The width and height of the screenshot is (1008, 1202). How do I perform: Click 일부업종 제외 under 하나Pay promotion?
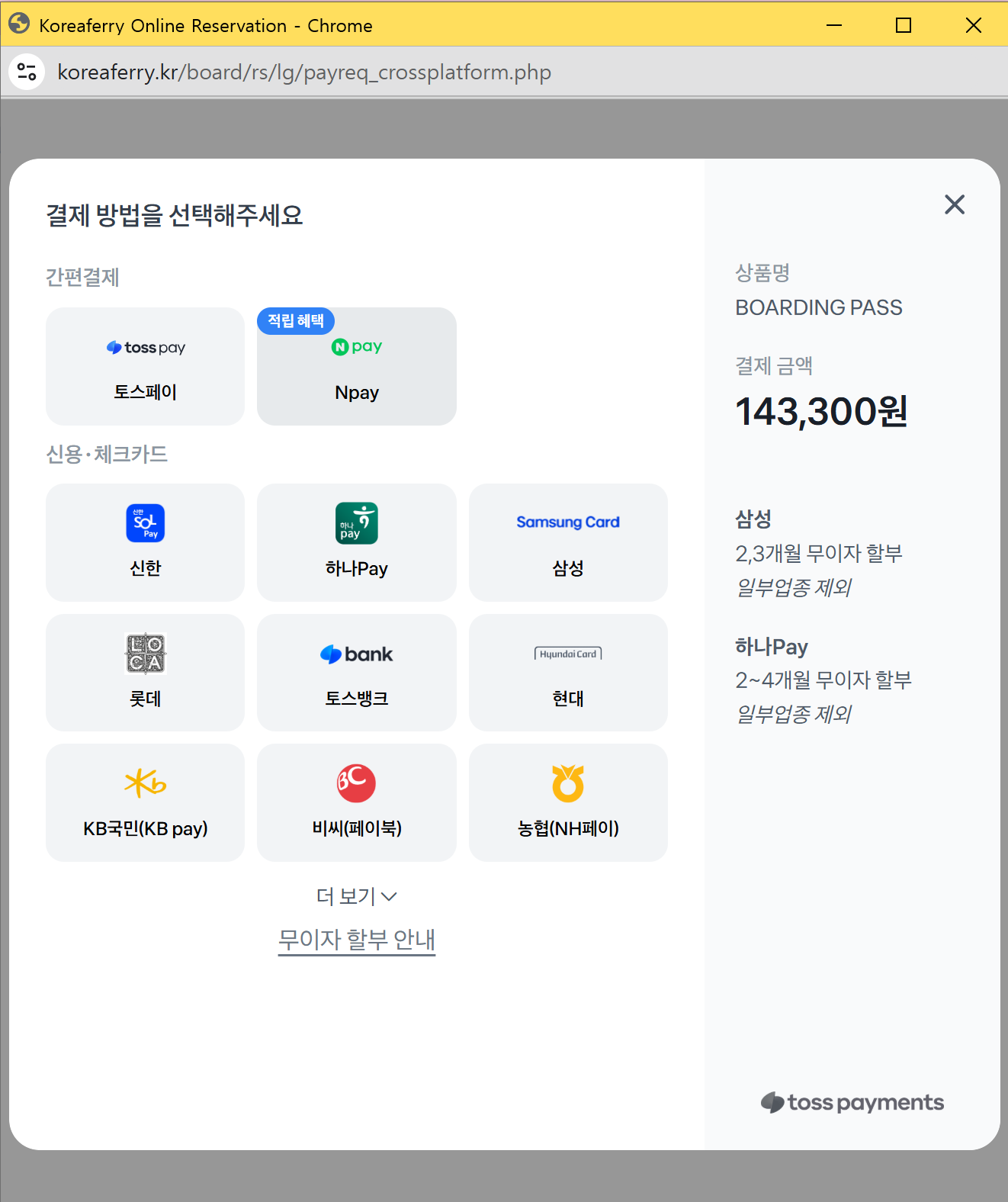click(794, 714)
